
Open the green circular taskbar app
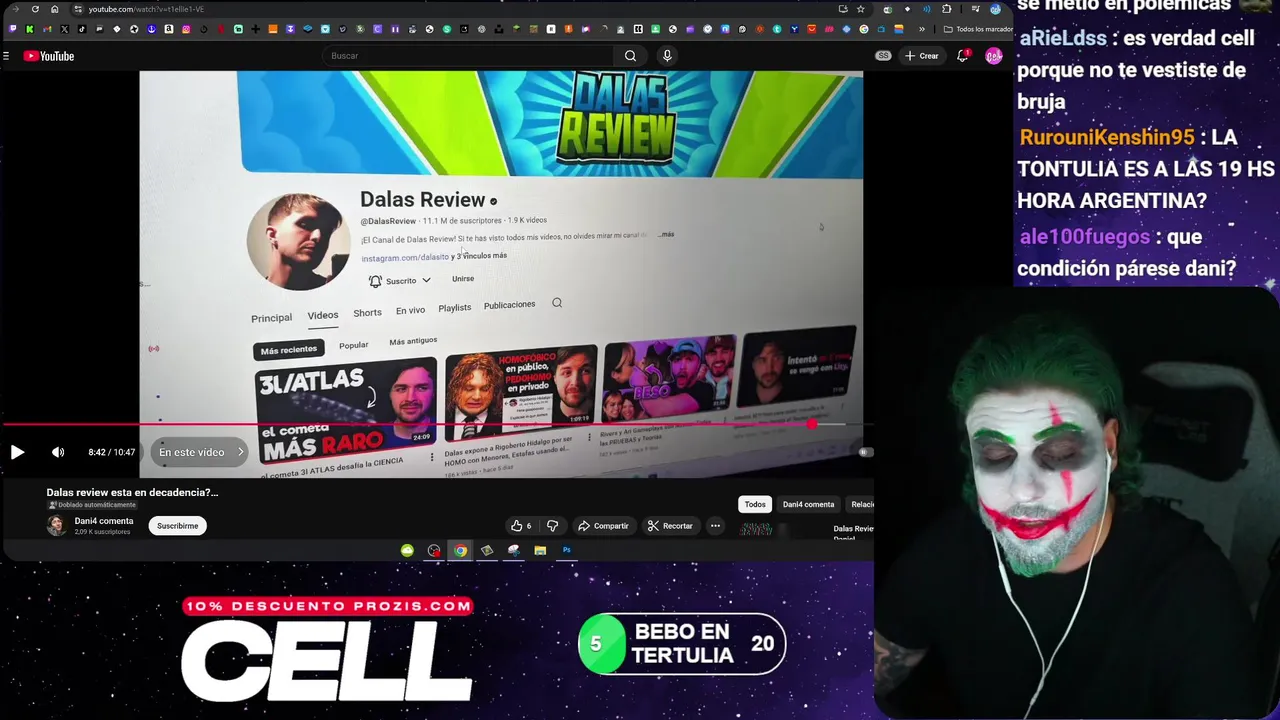407,550
